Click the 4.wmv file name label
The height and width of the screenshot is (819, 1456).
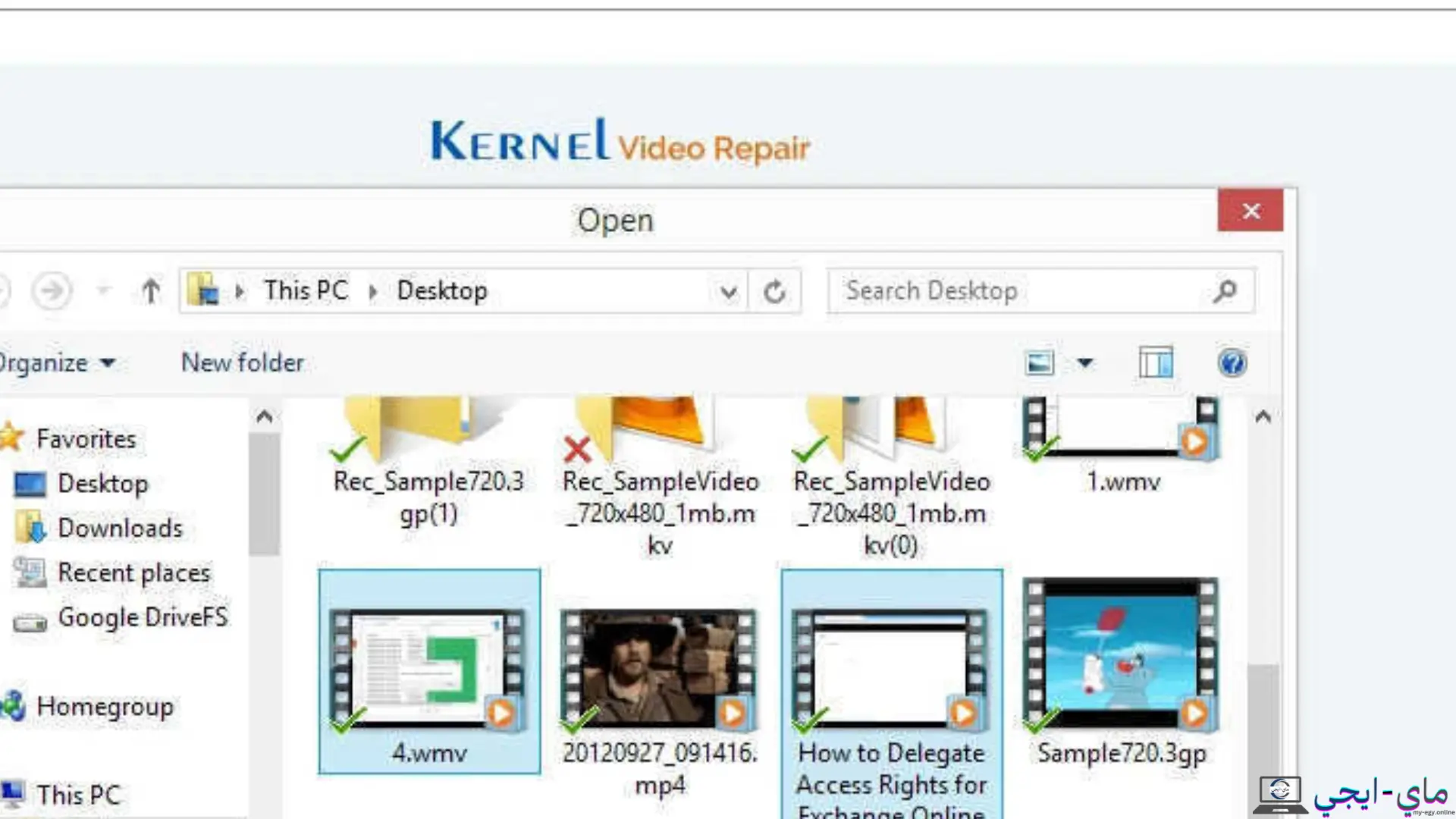(x=429, y=753)
